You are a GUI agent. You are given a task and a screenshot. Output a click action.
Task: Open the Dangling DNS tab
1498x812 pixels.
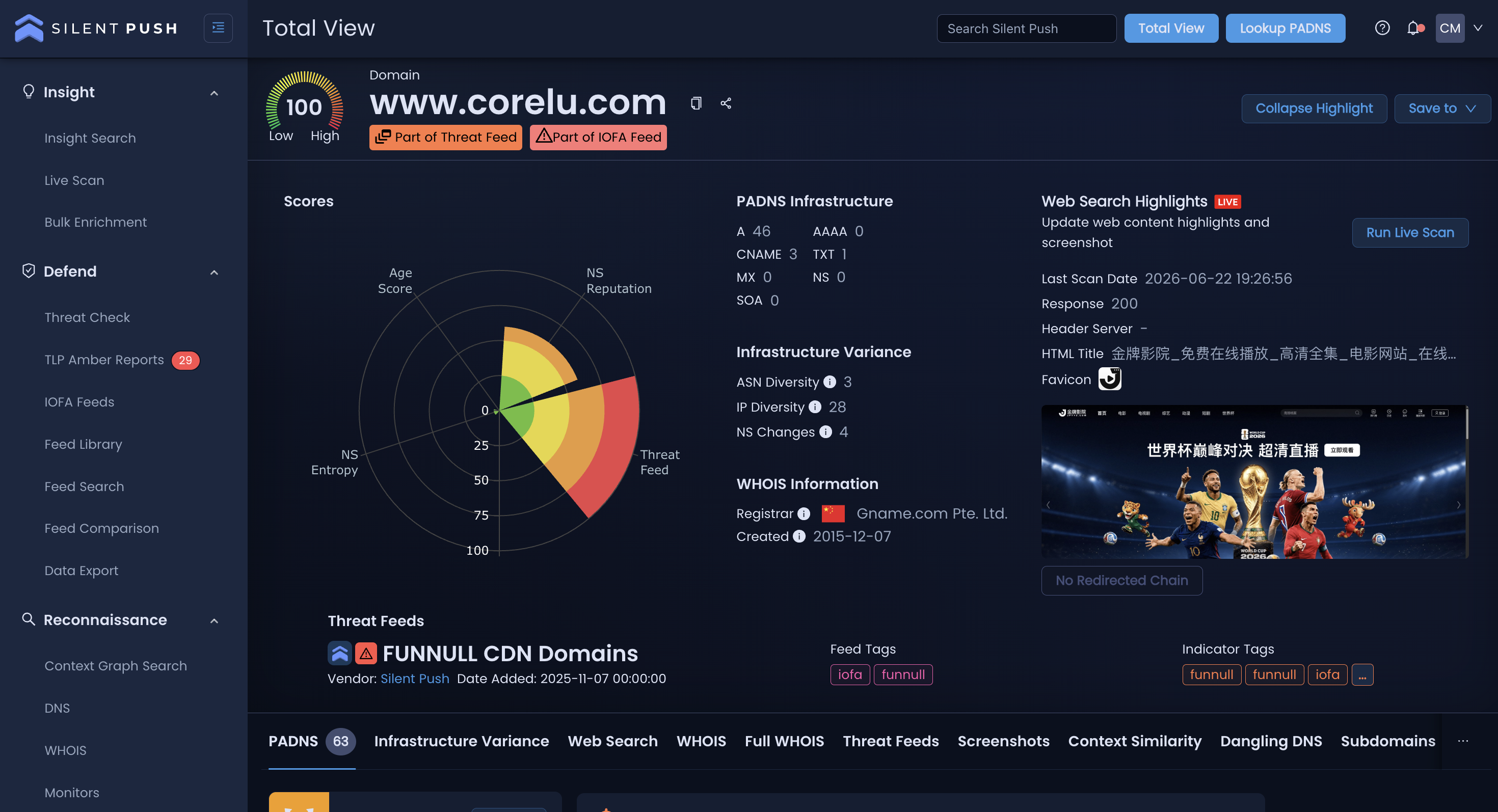coord(1271,741)
